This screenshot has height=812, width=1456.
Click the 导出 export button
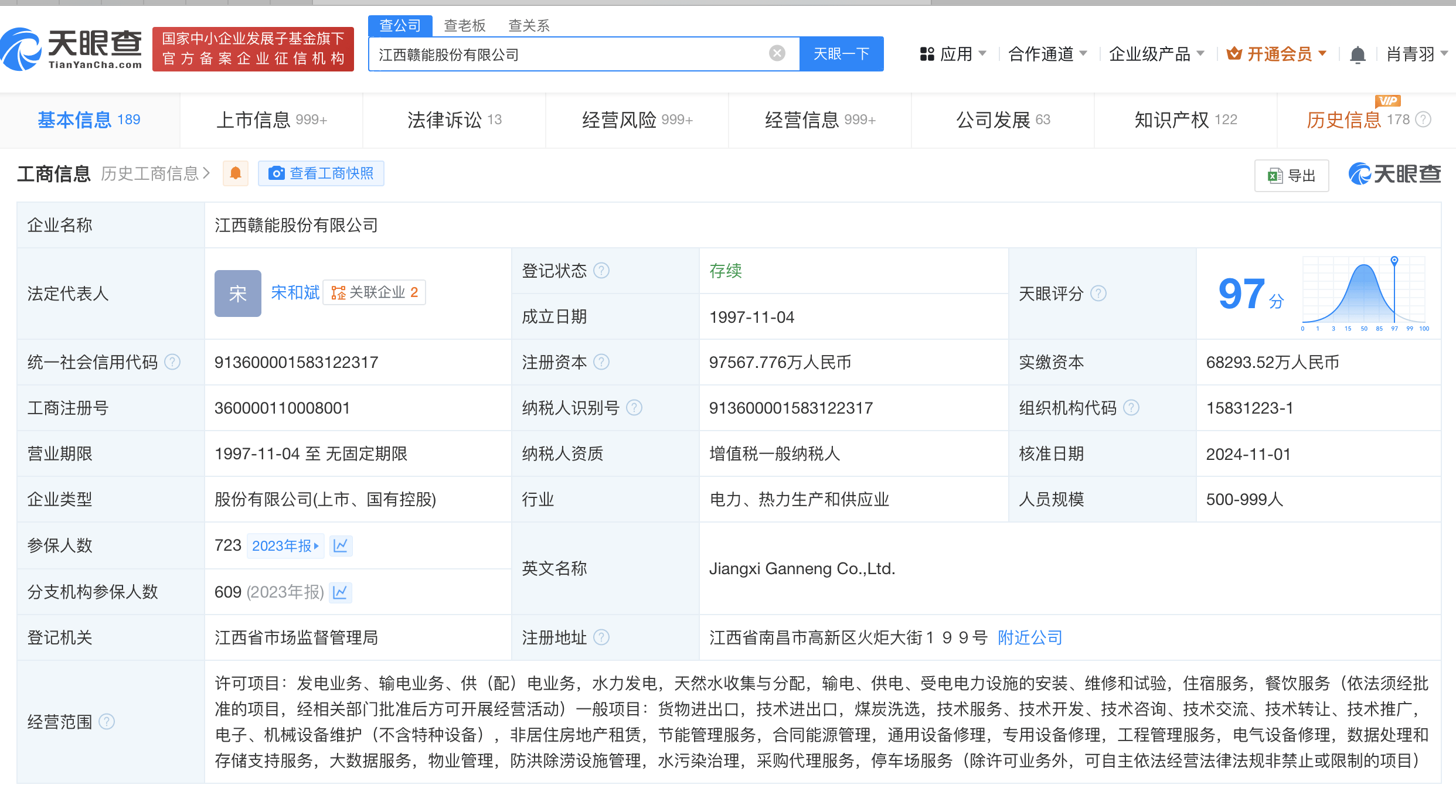pyautogui.click(x=1291, y=175)
